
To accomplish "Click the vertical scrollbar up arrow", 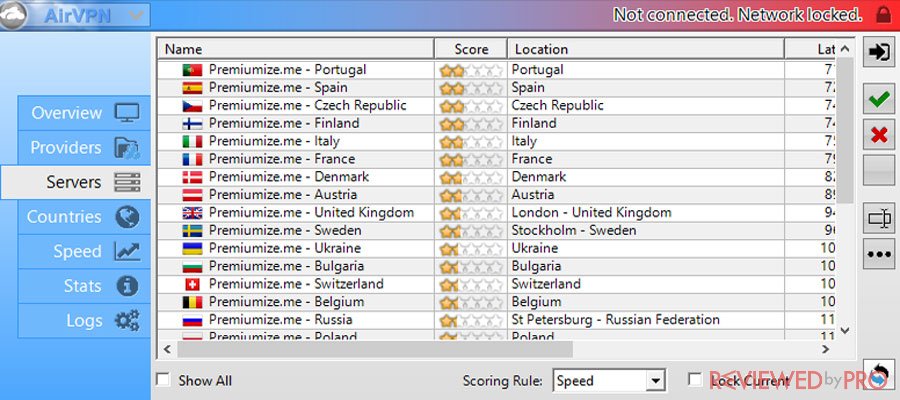I will (x=845, y=49).
